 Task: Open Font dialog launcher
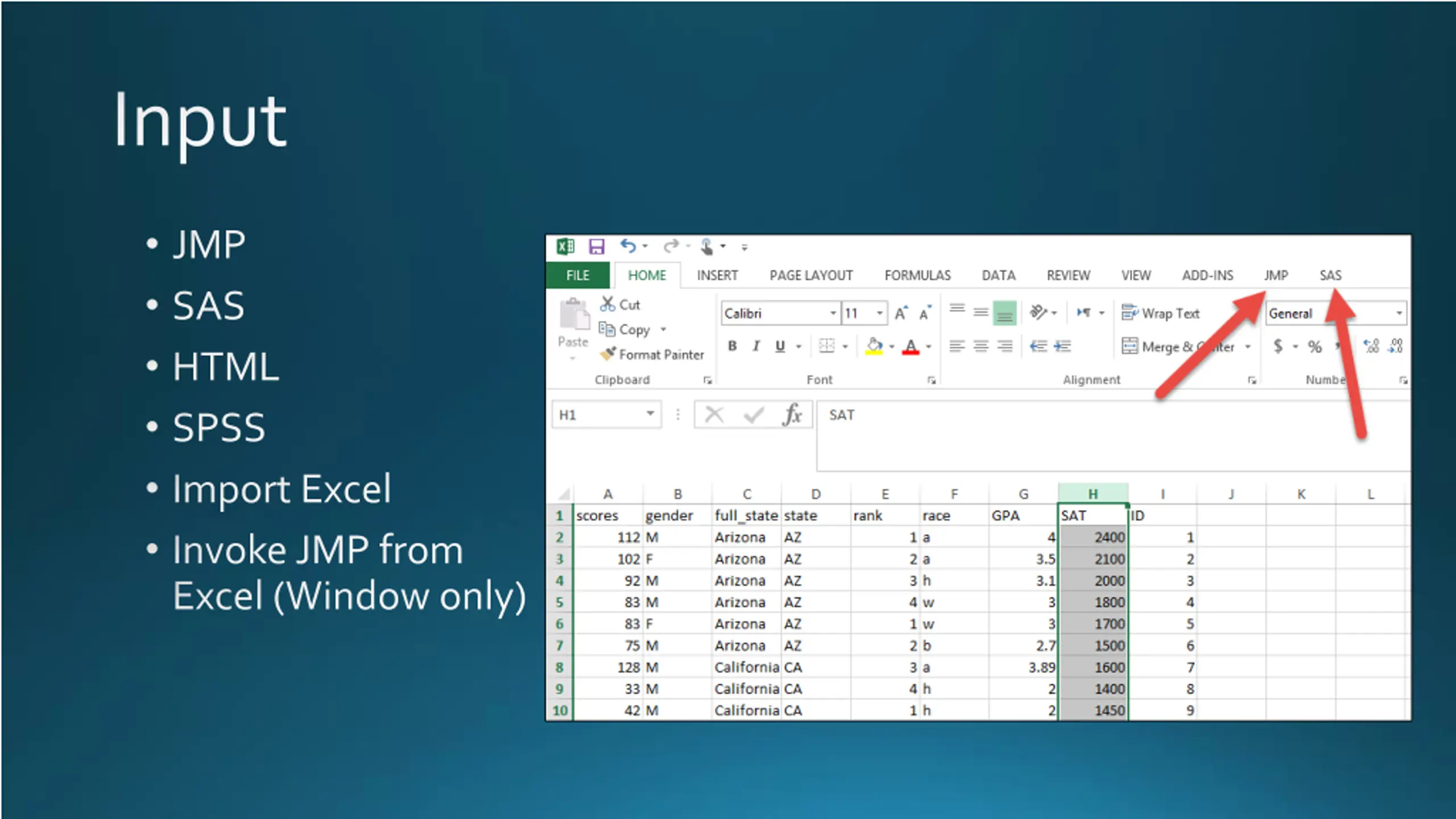click(932, 380)
